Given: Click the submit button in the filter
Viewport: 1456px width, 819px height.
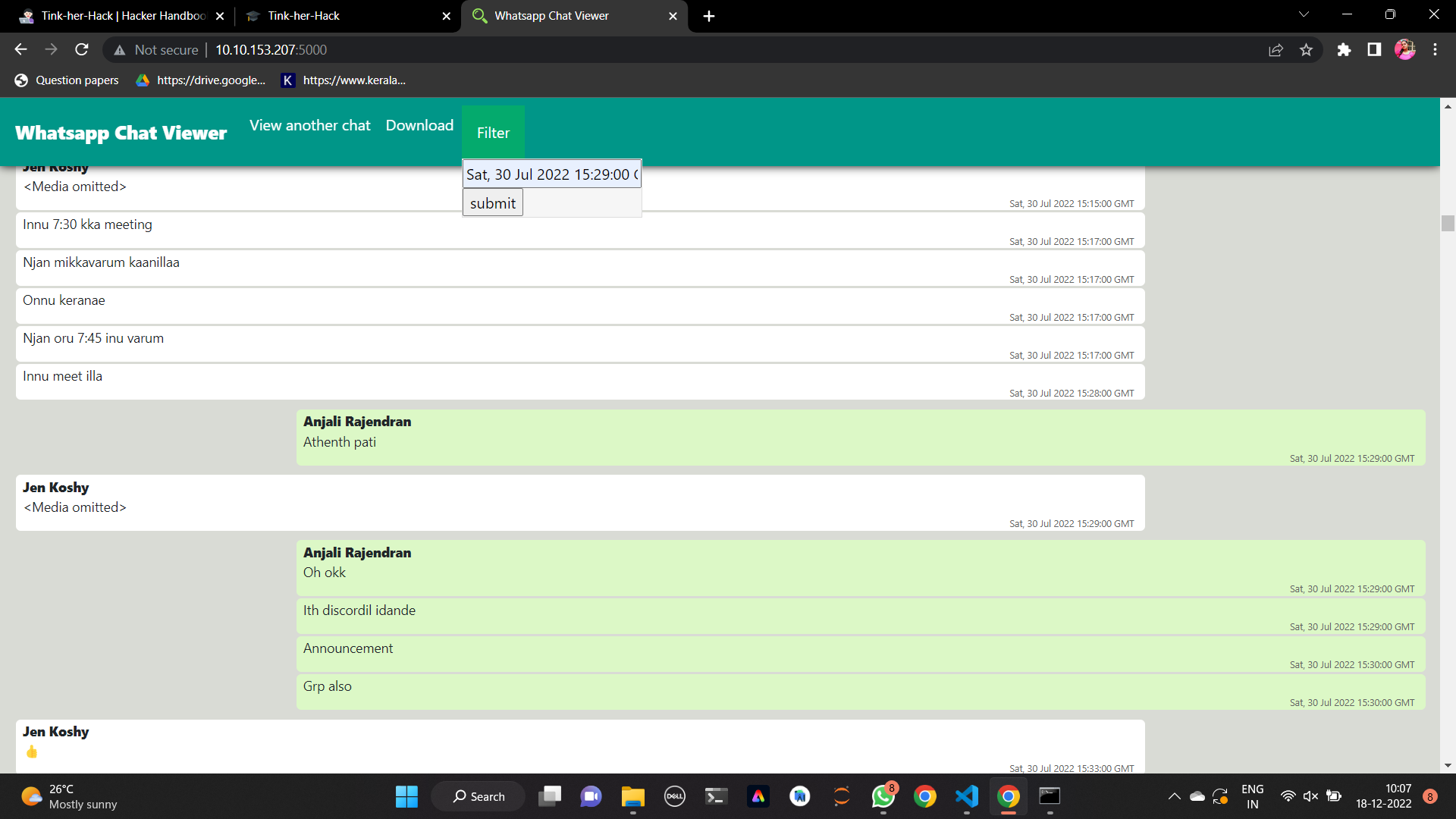Looking at the screenshot, I should (492, 202).
